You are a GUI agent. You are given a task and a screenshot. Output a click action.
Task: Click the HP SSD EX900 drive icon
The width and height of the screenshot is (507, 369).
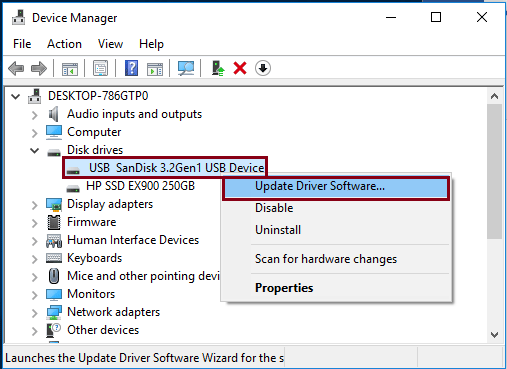click(x=73, y=188)
